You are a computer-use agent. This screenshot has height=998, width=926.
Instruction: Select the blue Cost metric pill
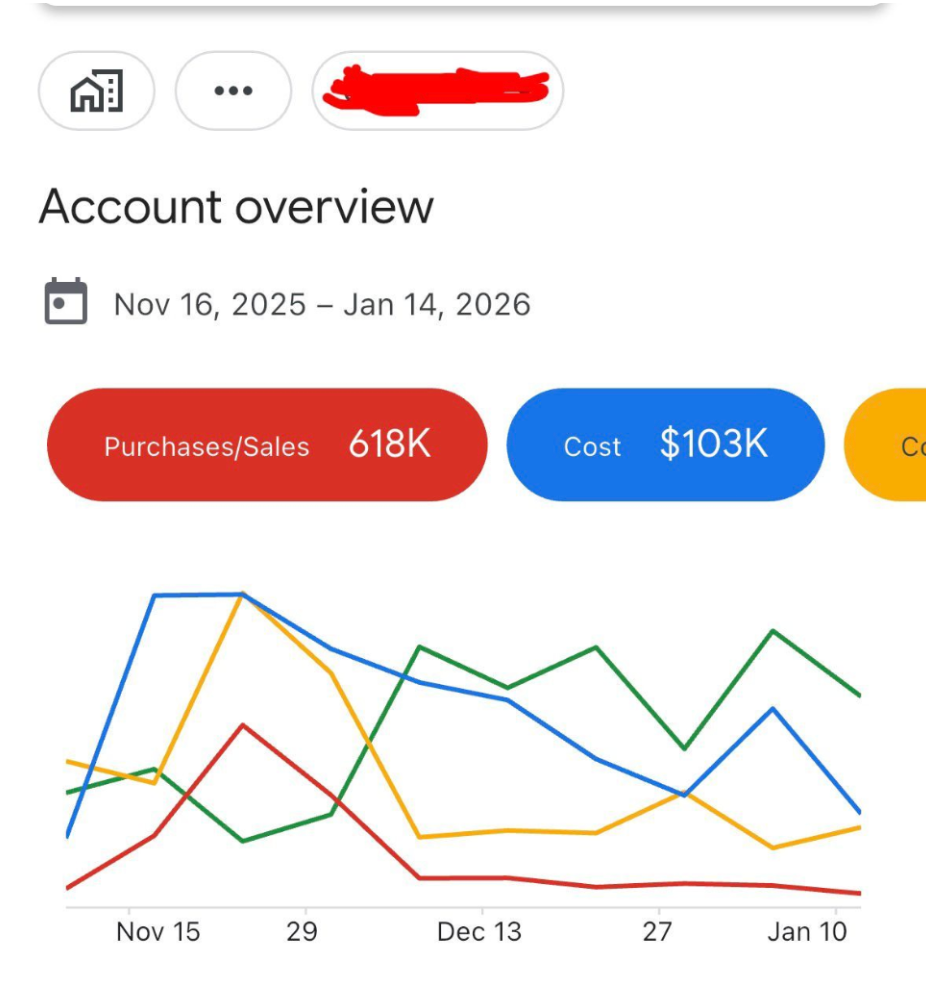coord(666,444)
